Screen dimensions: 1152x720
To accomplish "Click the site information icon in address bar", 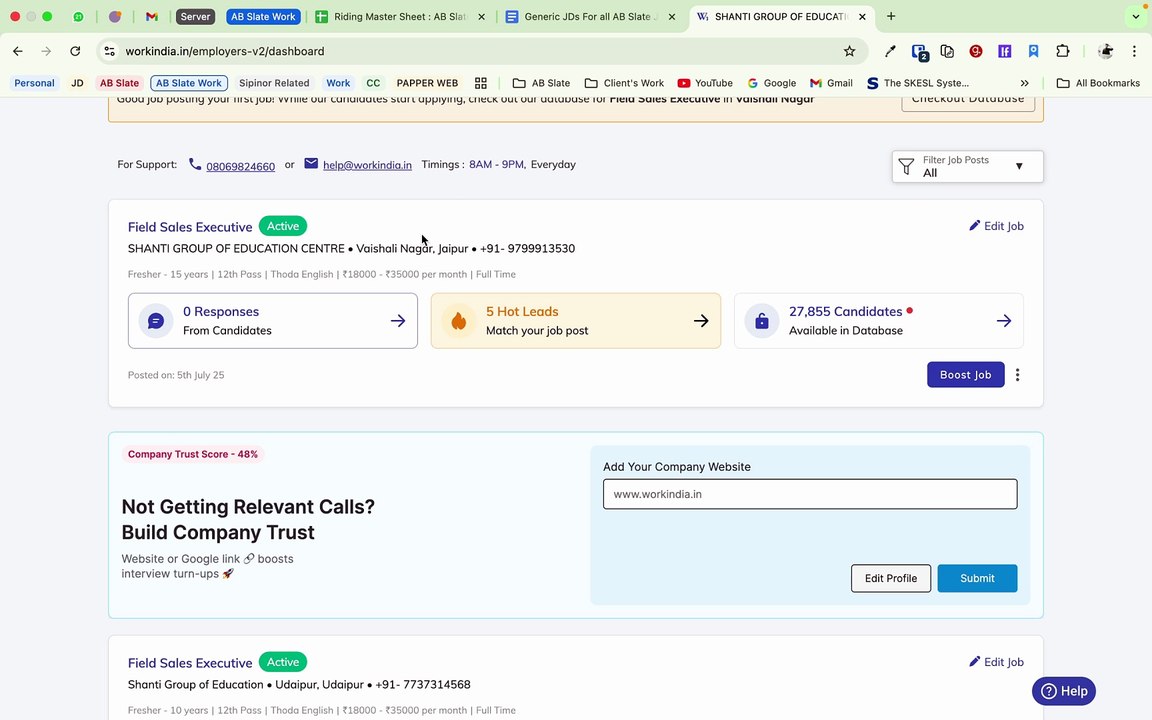I will (x=109, y=51).
